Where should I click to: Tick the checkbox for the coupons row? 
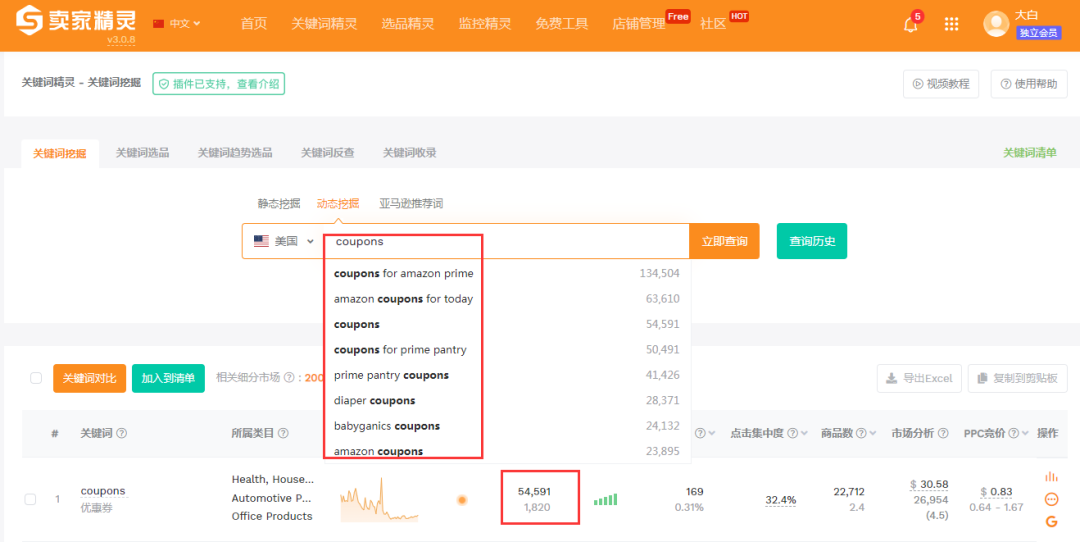[30, 499]
